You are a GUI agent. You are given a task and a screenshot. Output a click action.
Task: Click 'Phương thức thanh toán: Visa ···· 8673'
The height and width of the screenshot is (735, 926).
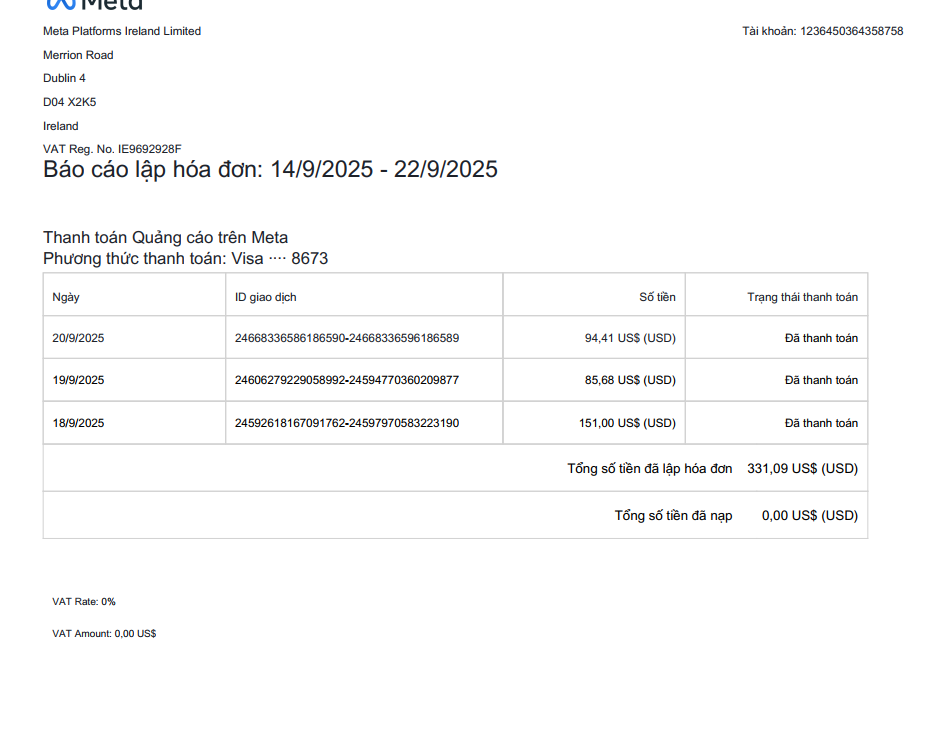click(185, 259)
